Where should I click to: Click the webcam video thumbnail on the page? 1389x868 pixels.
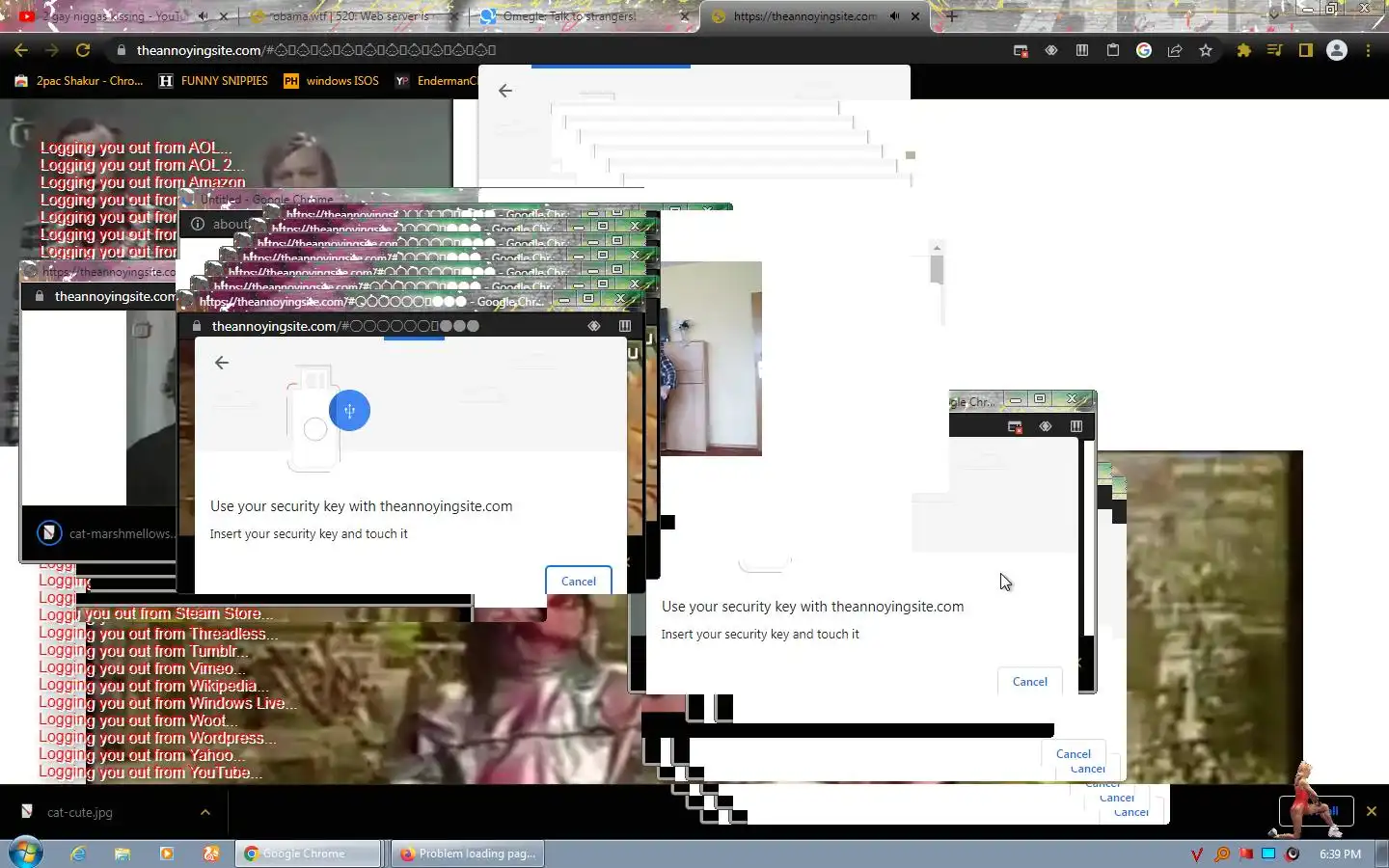(x=712, y=359)
